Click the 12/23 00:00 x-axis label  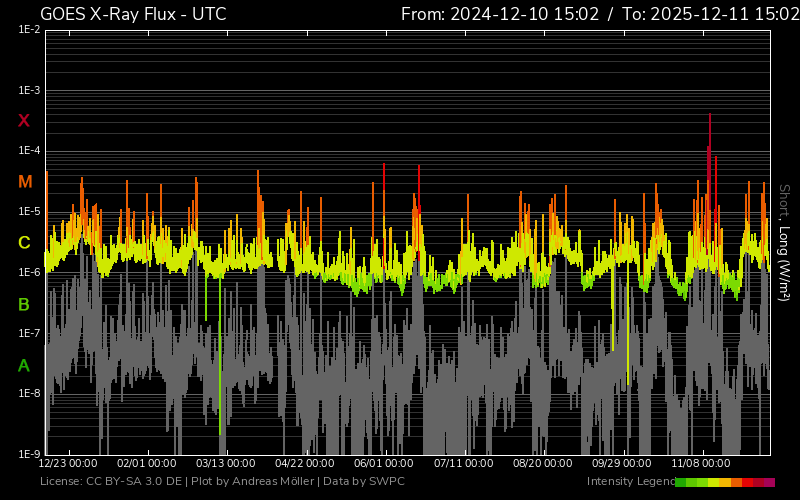point(68,464)
